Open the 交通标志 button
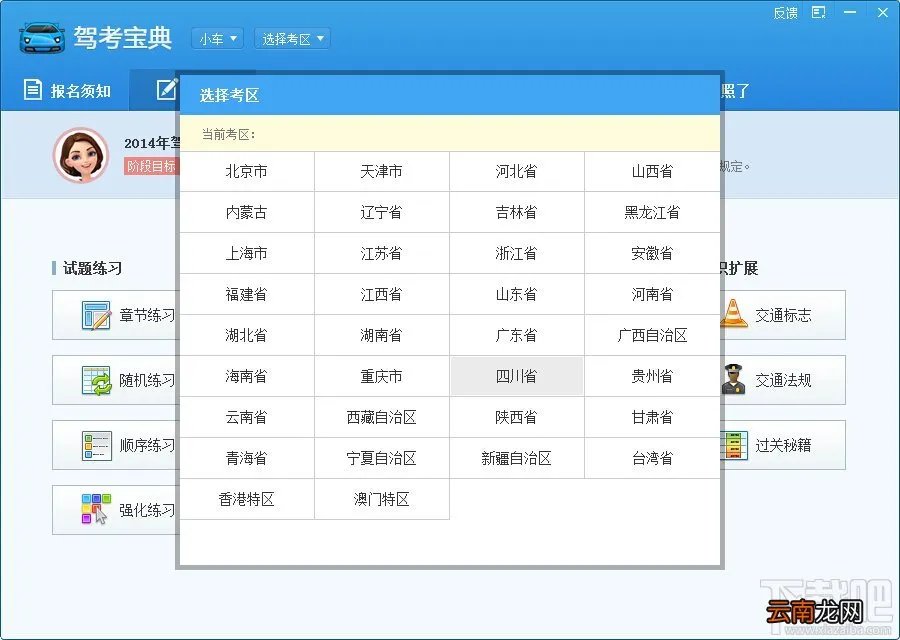Viewport: 900px width, 640px height. coord(782,315)
